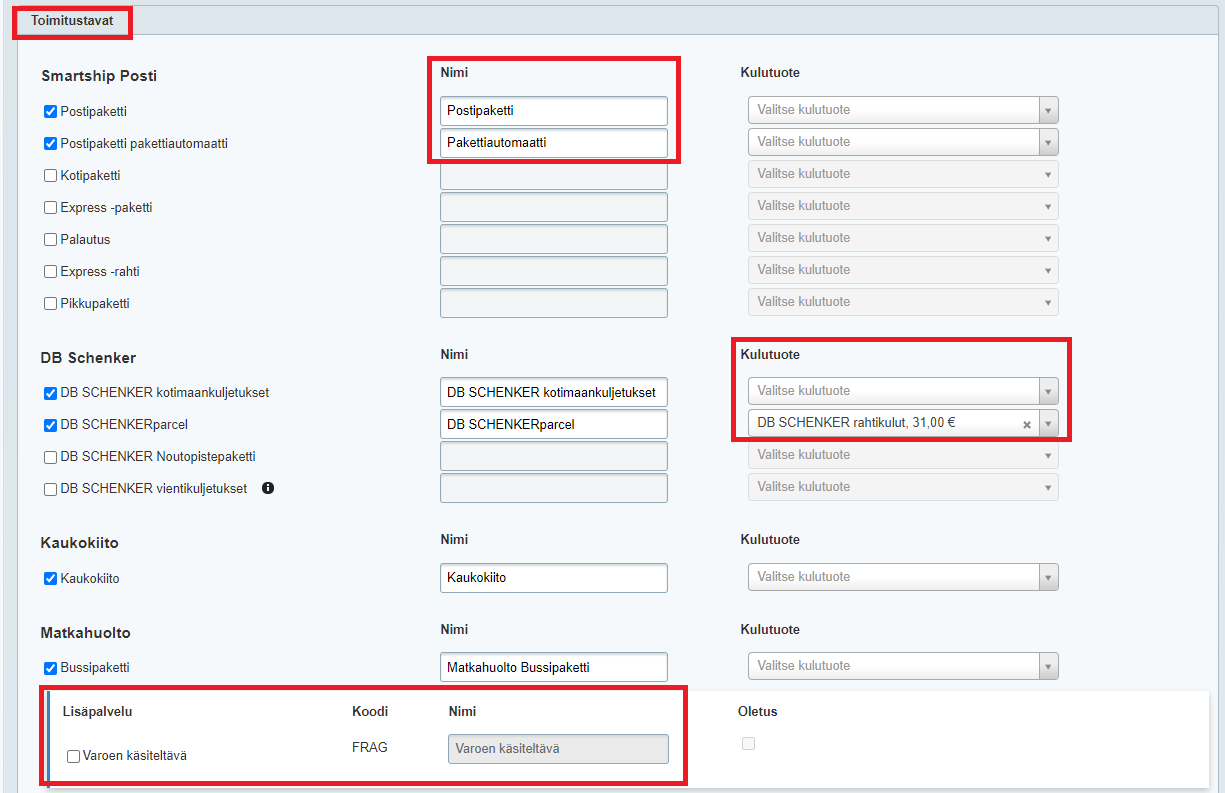Disable the Kaukokiito delivery method

51,578
